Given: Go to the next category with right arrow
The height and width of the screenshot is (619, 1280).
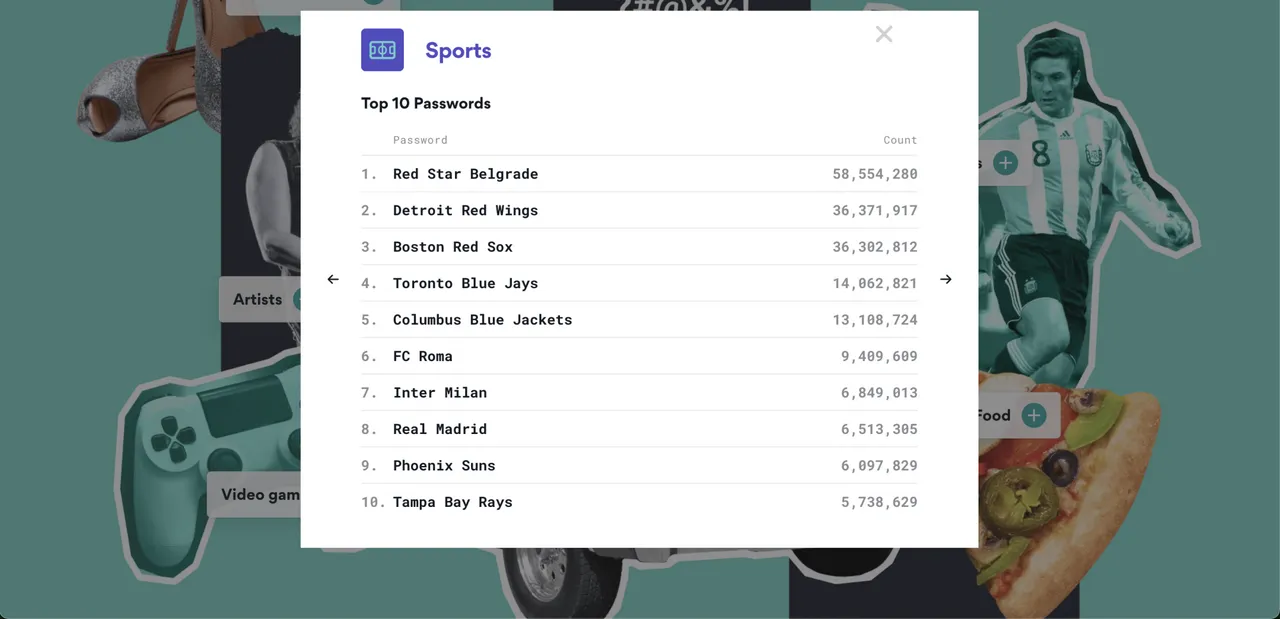Looking at the screenshot, I should (x=946, y=279).
